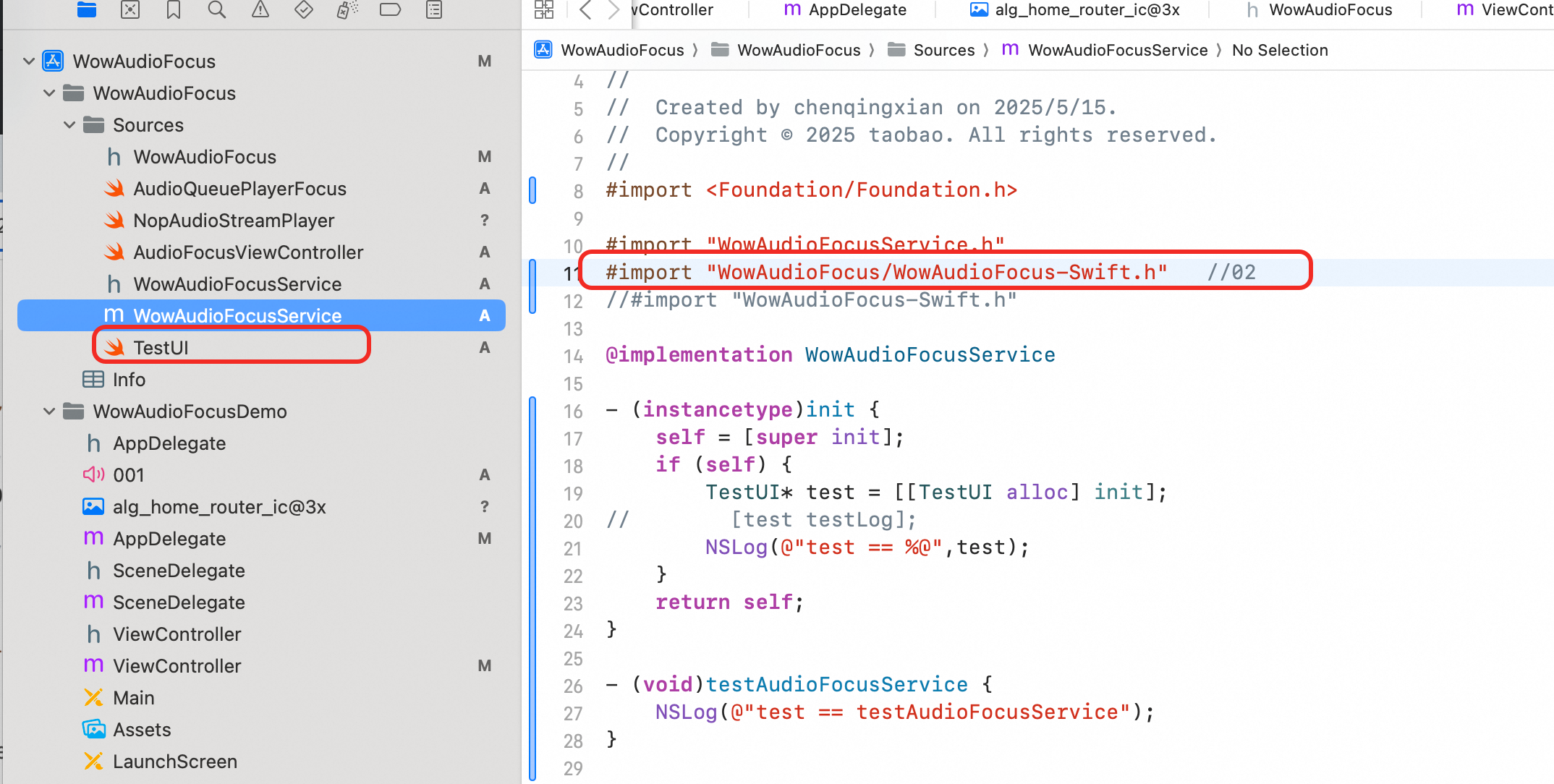Collapse the WowAudioFocus project root
1554x784 pixels.
[x=29, y=61]
